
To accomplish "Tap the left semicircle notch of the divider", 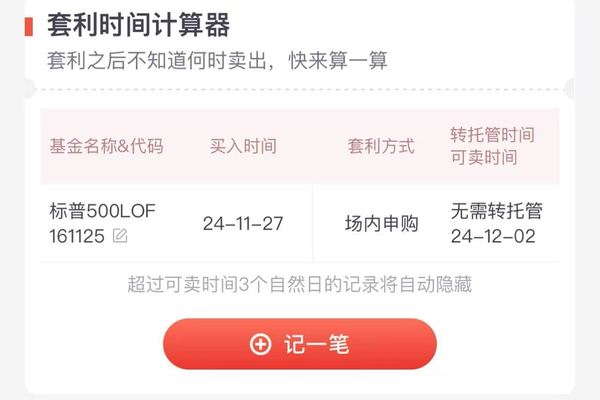I will [x=30, y=89].
